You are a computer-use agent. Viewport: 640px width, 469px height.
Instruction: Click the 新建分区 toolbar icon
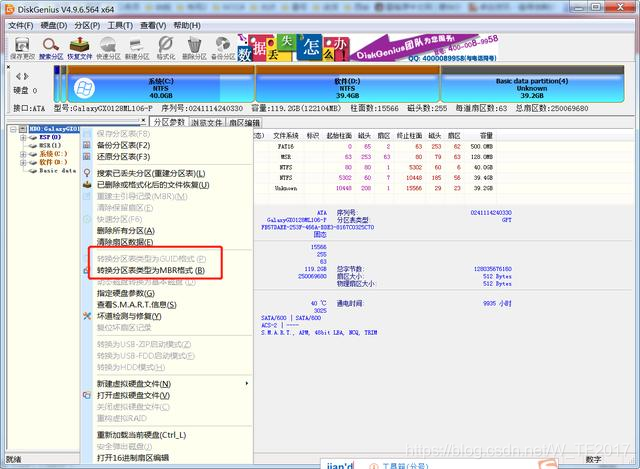click(x=137, y=48)
